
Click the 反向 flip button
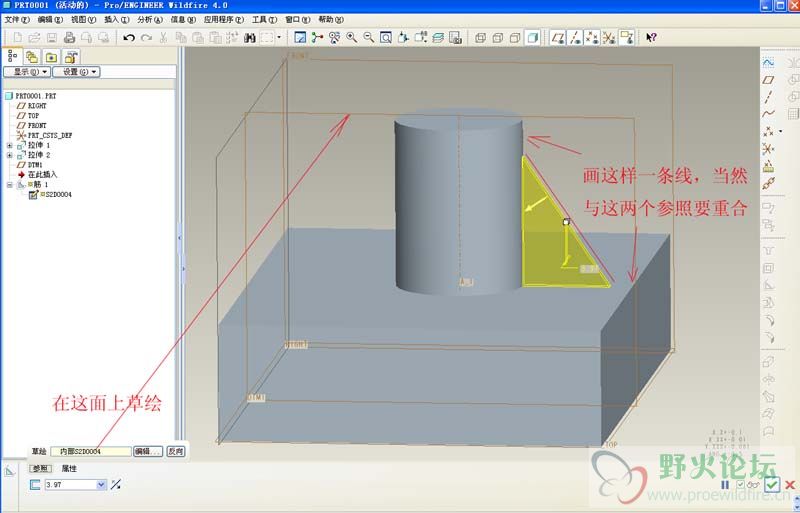176,451
